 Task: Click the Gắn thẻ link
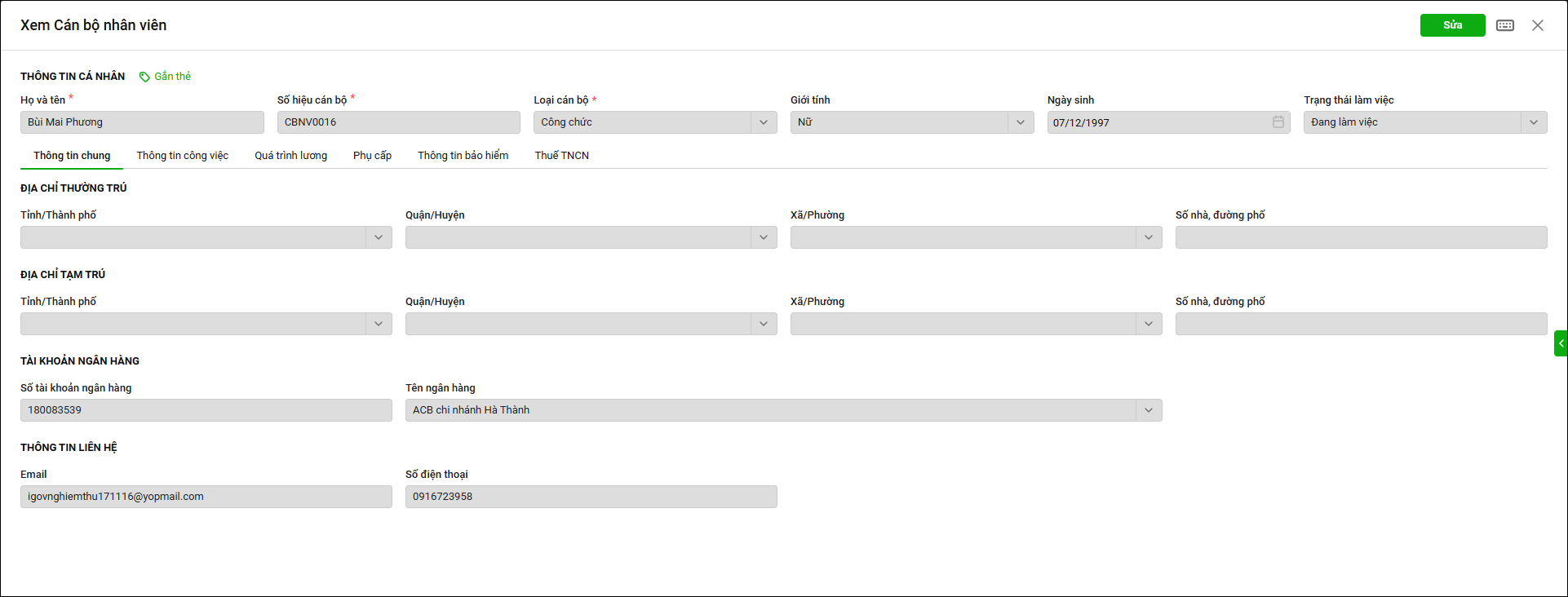click(172, 77)
